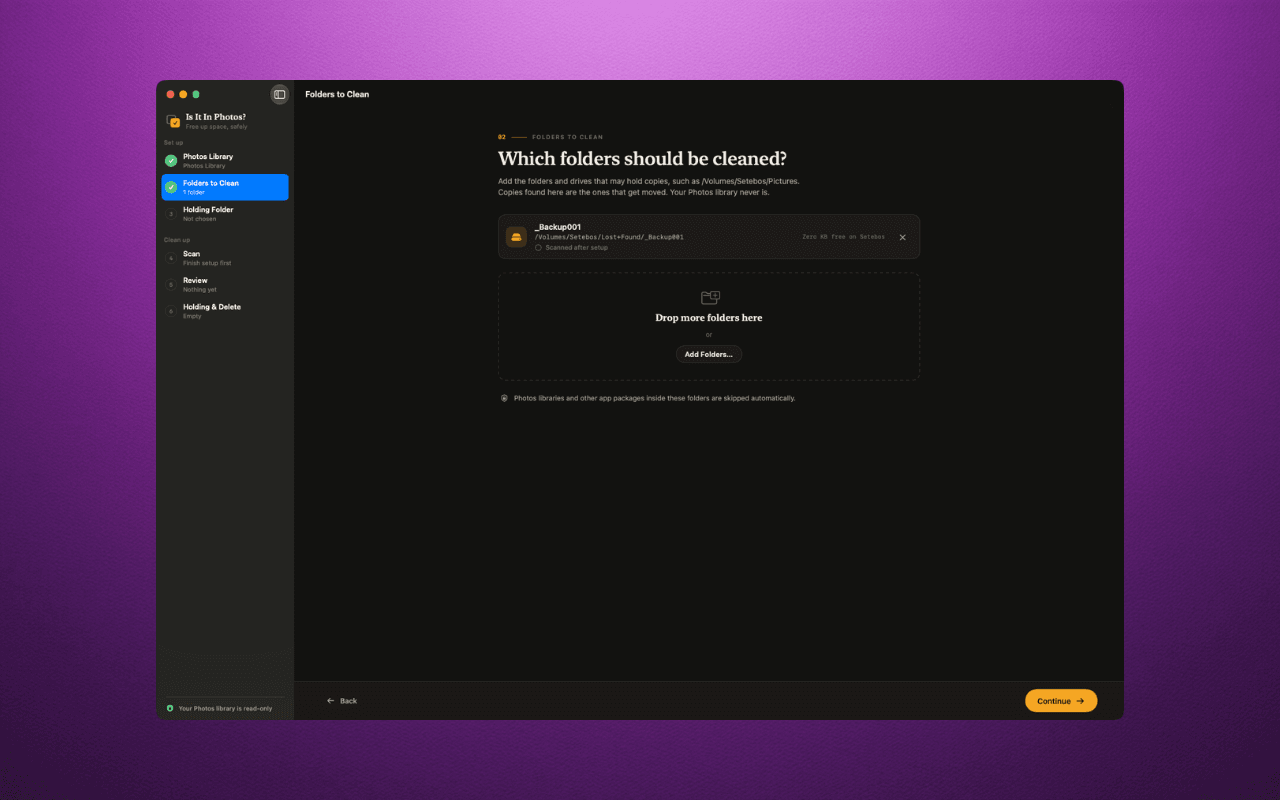Toggle the sidebar with the panel icon

tap(280, 94)
